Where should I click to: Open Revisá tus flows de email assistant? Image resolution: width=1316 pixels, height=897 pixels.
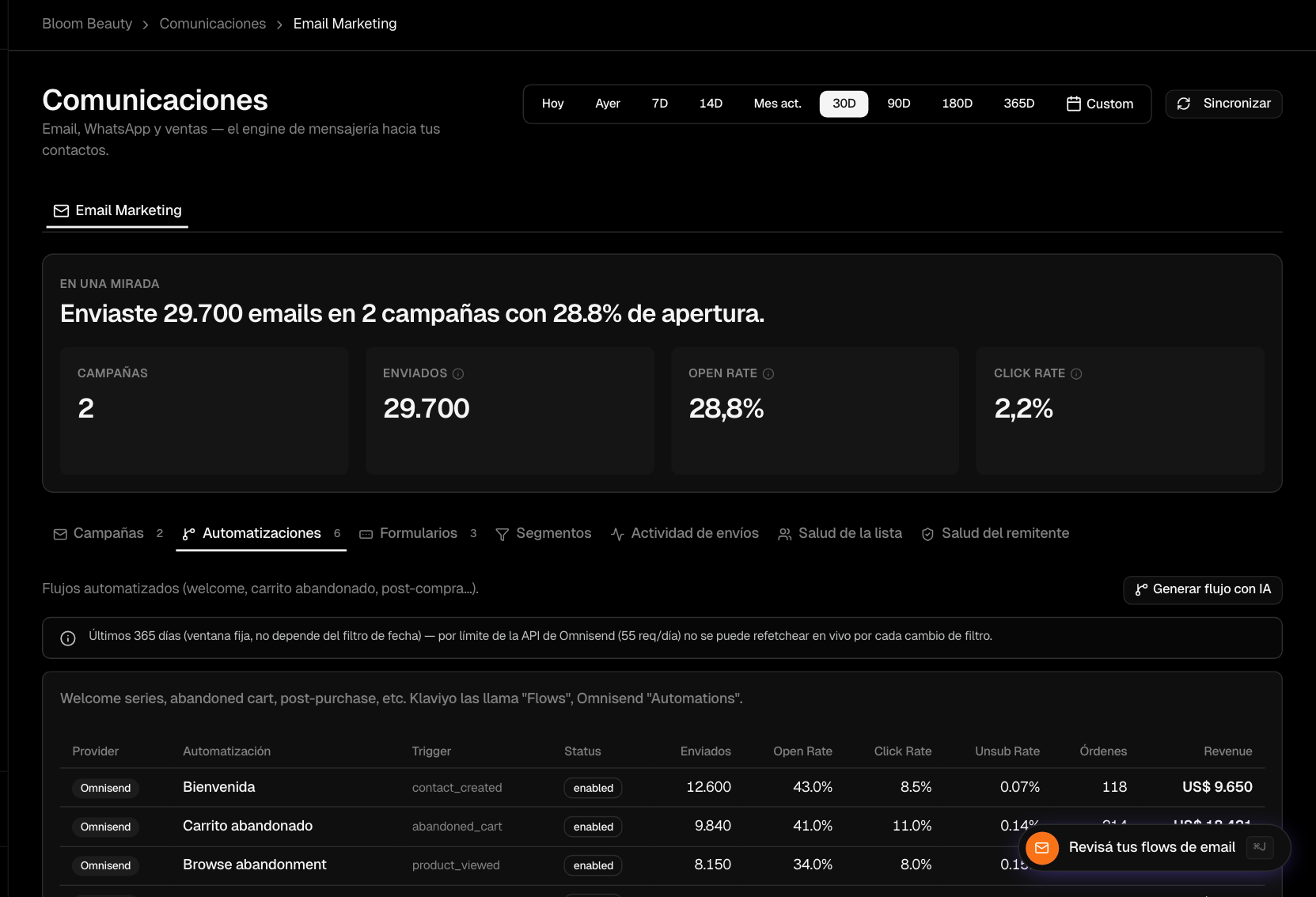1155,848
